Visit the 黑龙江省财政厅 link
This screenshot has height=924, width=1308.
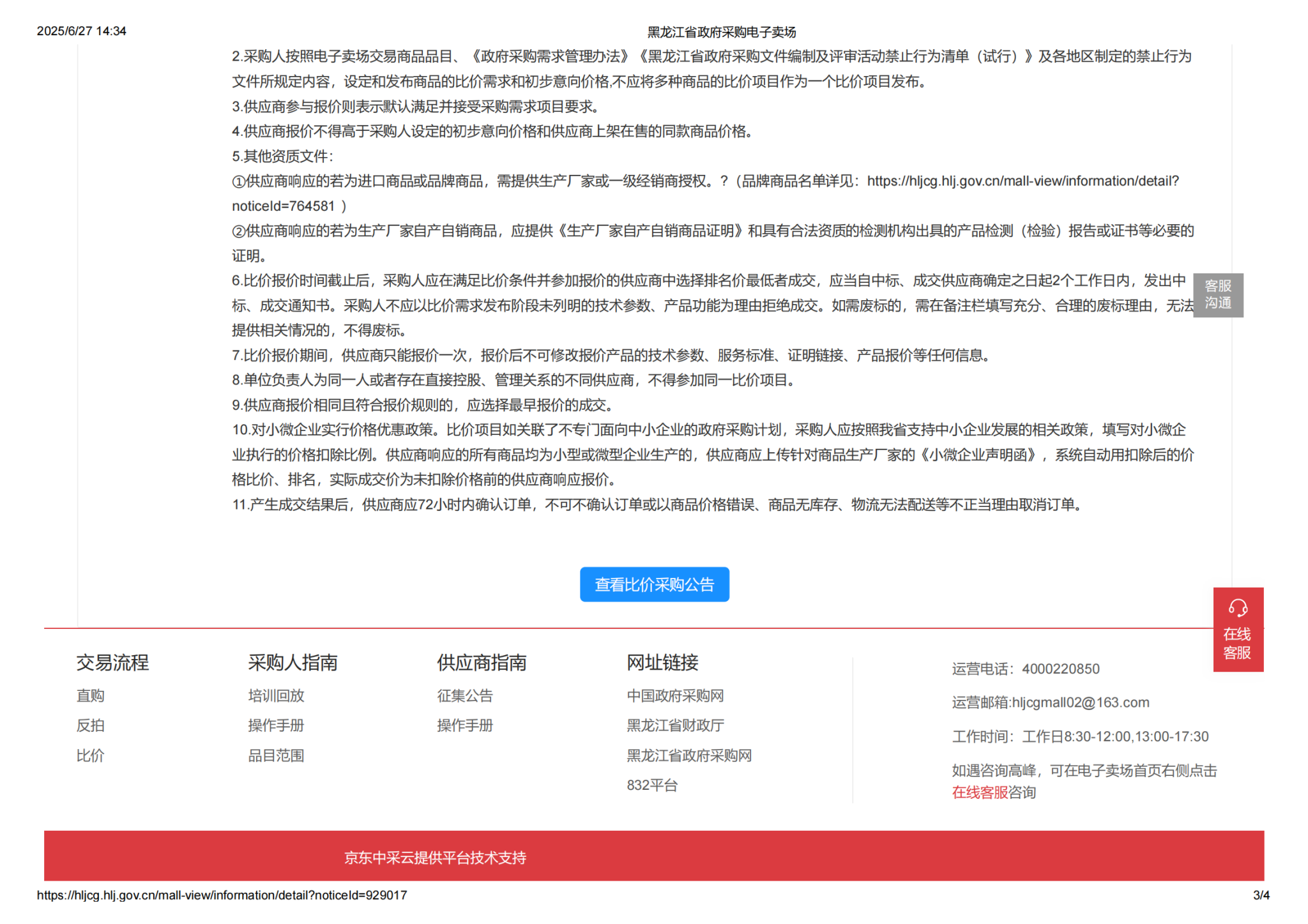675,725
